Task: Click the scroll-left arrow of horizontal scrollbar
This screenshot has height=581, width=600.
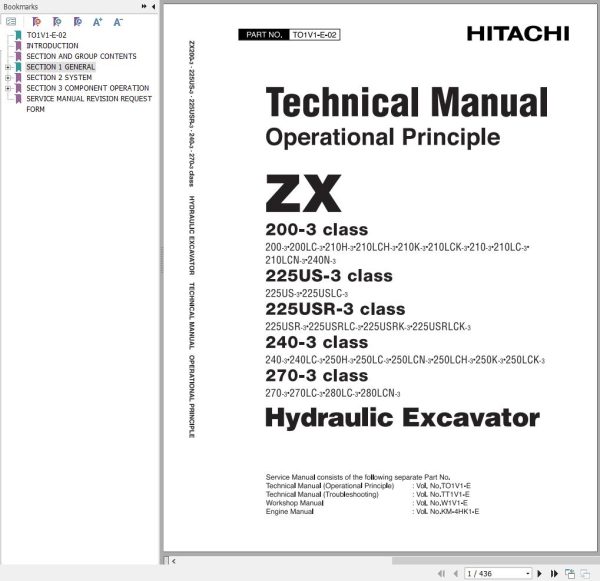Action: 174,561
